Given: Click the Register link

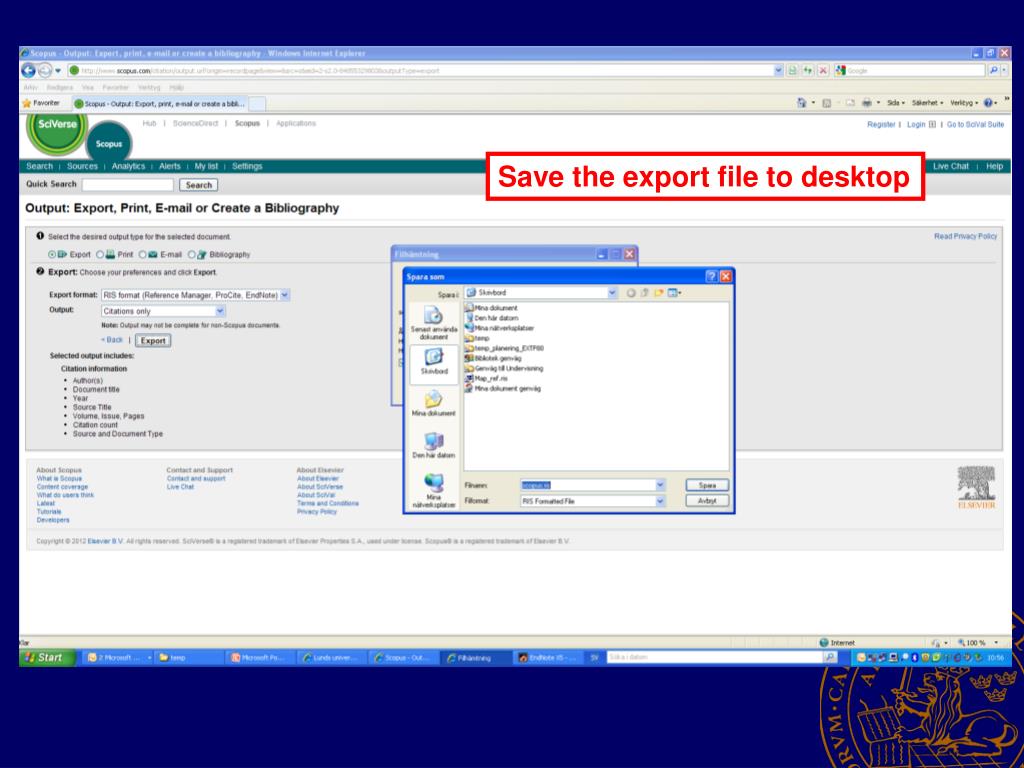Looking at the screenshot, I should 881,125.
